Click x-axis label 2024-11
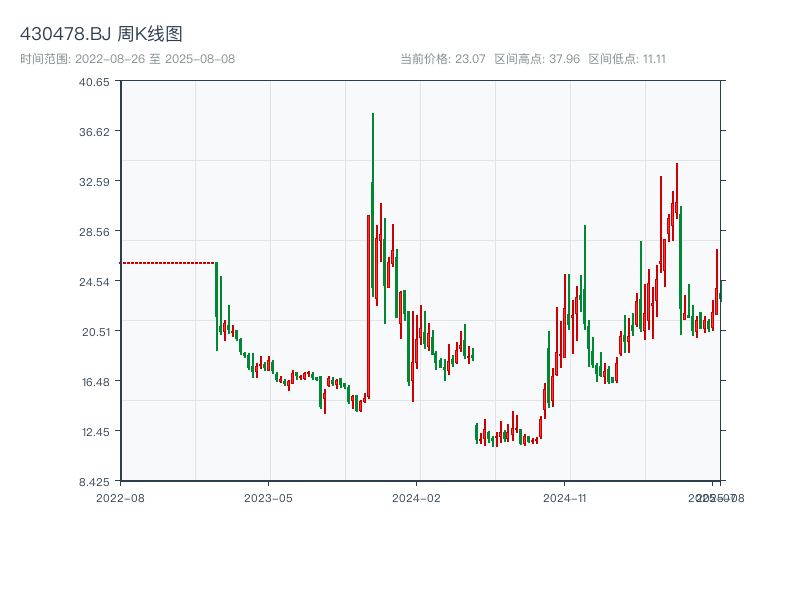The image size is (800, 600). (565, 498)
